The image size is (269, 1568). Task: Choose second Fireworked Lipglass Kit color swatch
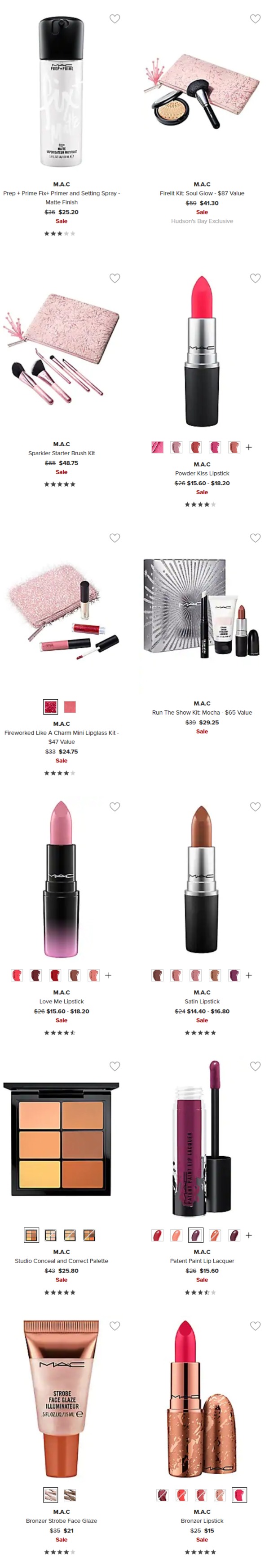tap(70, 707)
